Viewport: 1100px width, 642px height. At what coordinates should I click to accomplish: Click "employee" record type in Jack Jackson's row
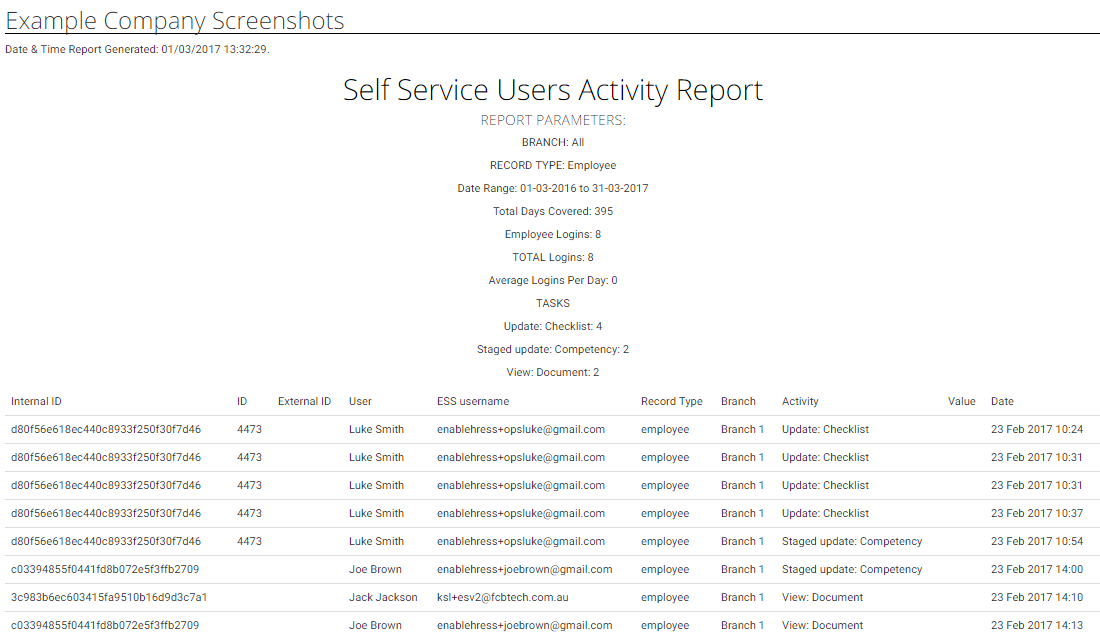(x=665, y=598)
